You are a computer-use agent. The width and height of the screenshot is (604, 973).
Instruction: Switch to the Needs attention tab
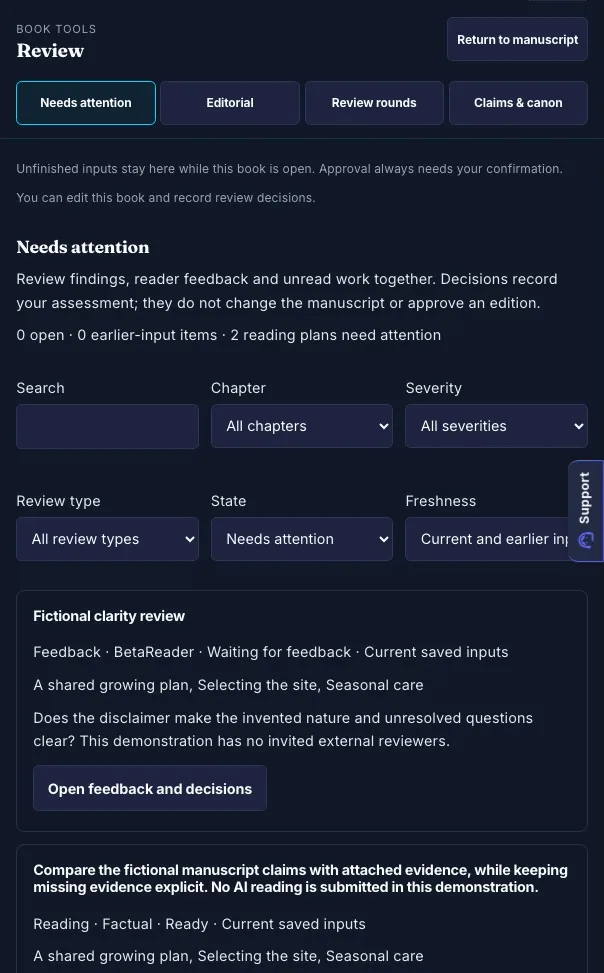coord(86,103)
